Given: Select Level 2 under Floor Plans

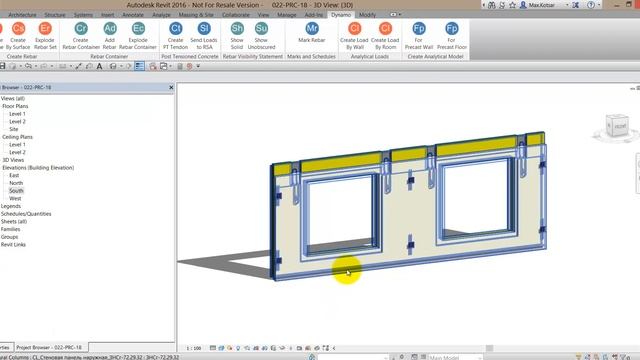Looking at the screenshot, I should (17, 122).
